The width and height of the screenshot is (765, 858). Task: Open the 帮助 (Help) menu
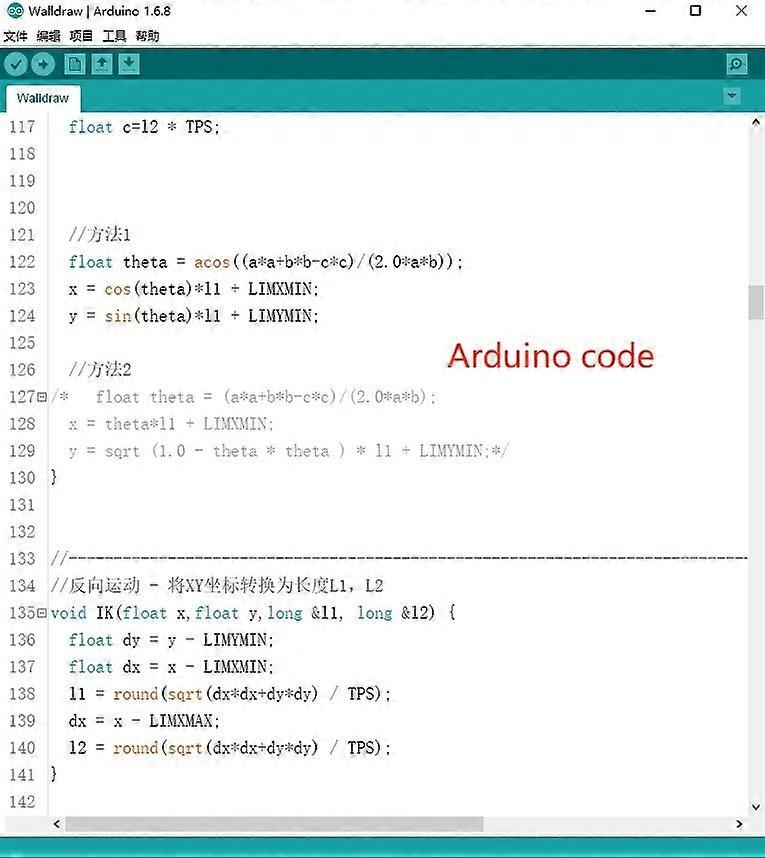(147, 36)
